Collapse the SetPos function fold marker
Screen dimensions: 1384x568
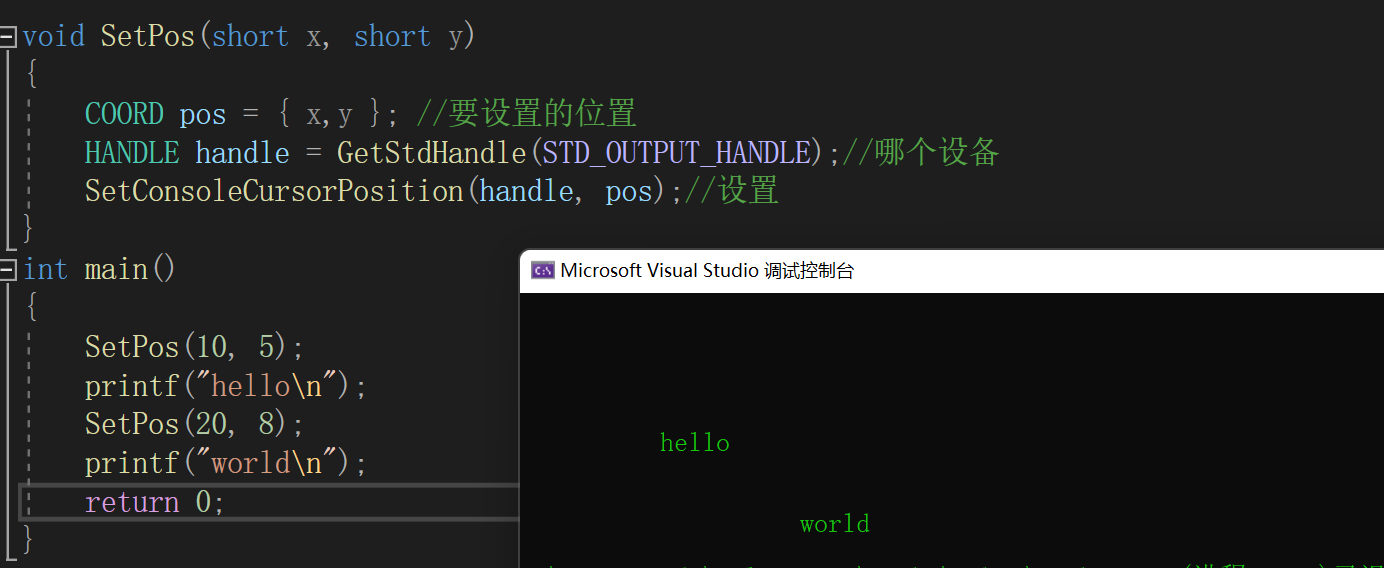[x=7, y=37]
